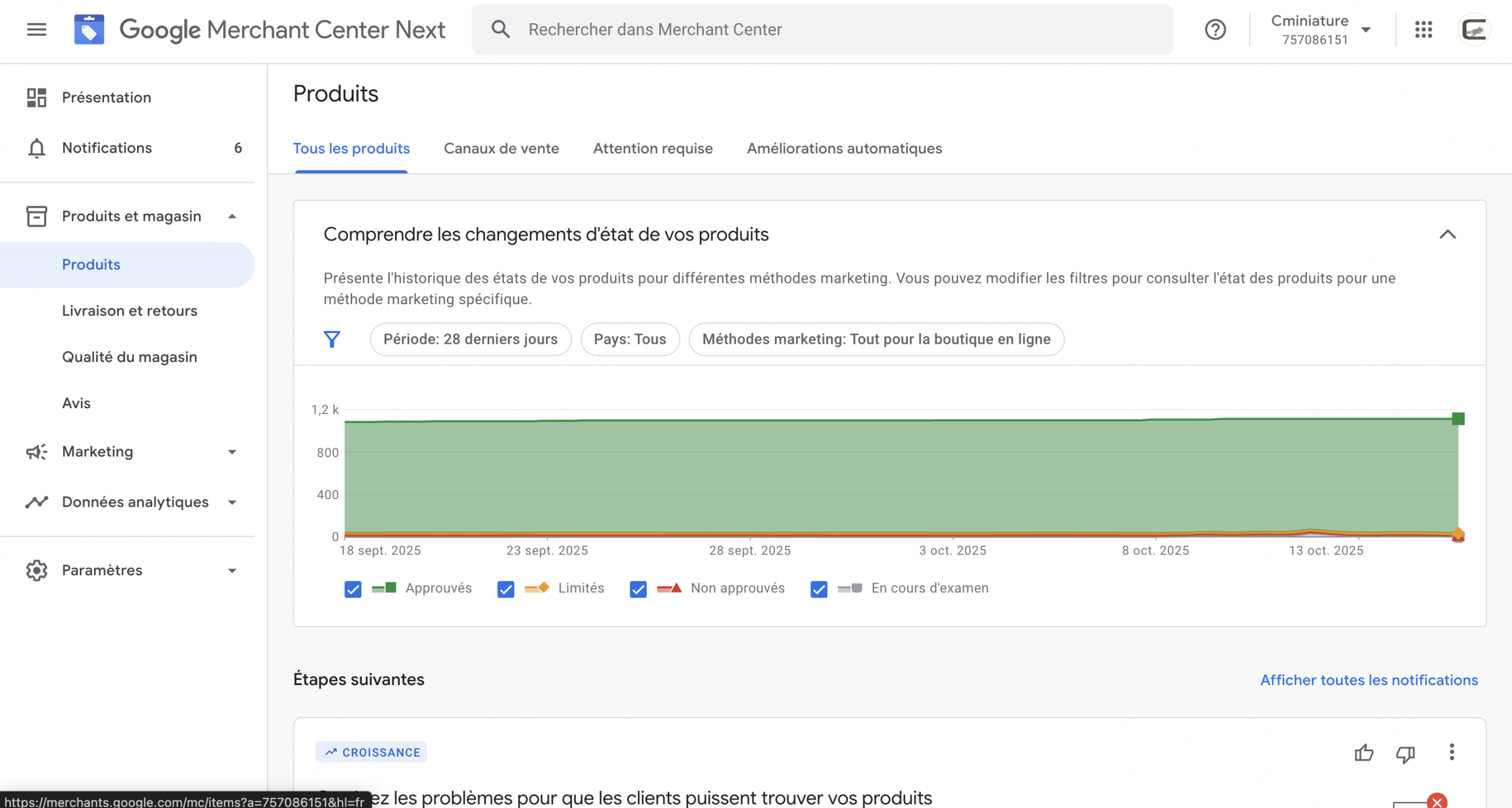
Task: Switch to Canaux de vente tab
Action: [501, 148]
